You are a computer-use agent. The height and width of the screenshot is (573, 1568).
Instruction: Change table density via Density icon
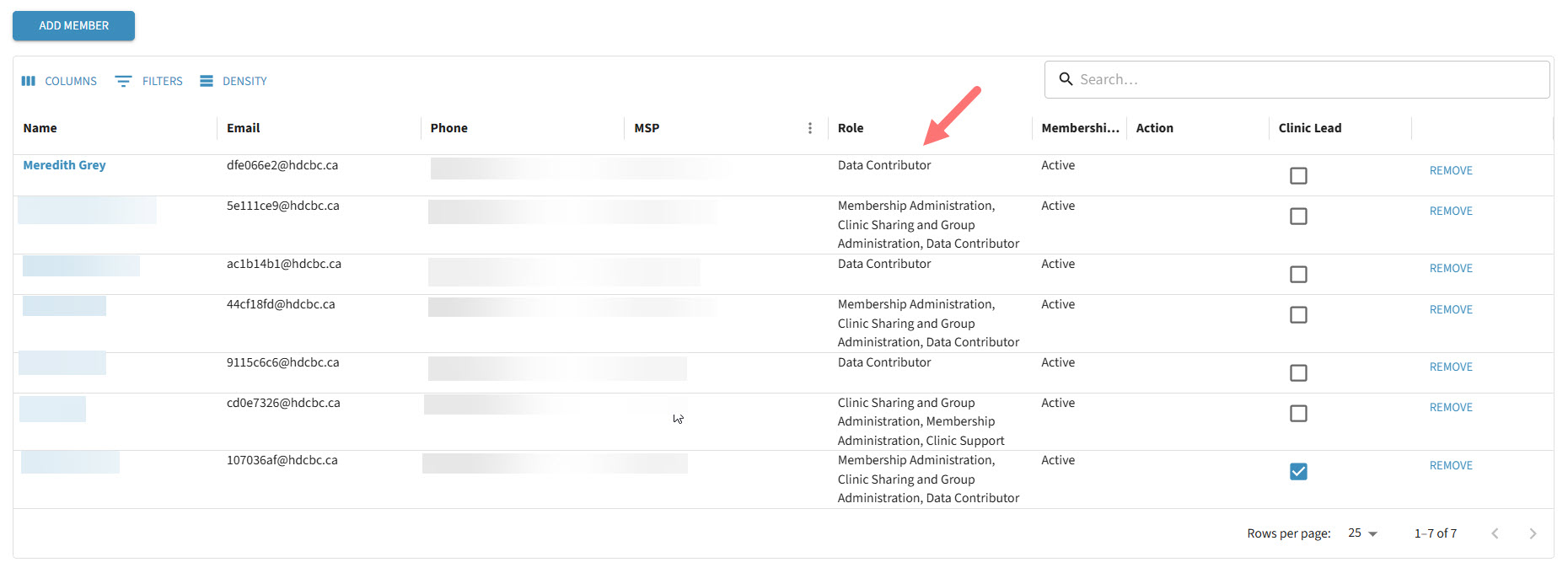click(207, 81)
